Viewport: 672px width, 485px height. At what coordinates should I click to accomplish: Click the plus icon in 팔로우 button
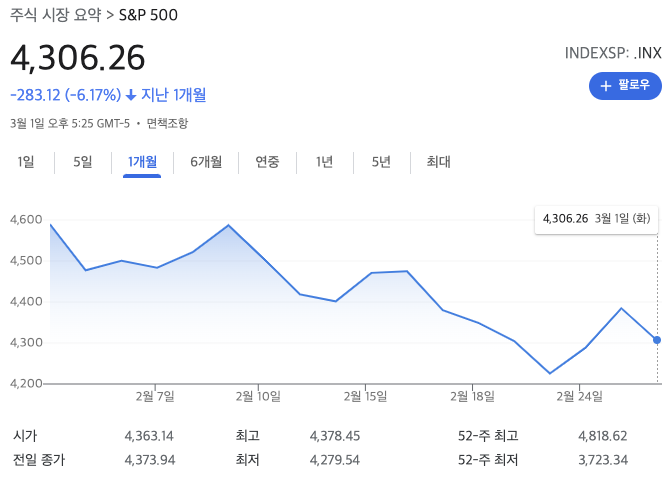605,86
